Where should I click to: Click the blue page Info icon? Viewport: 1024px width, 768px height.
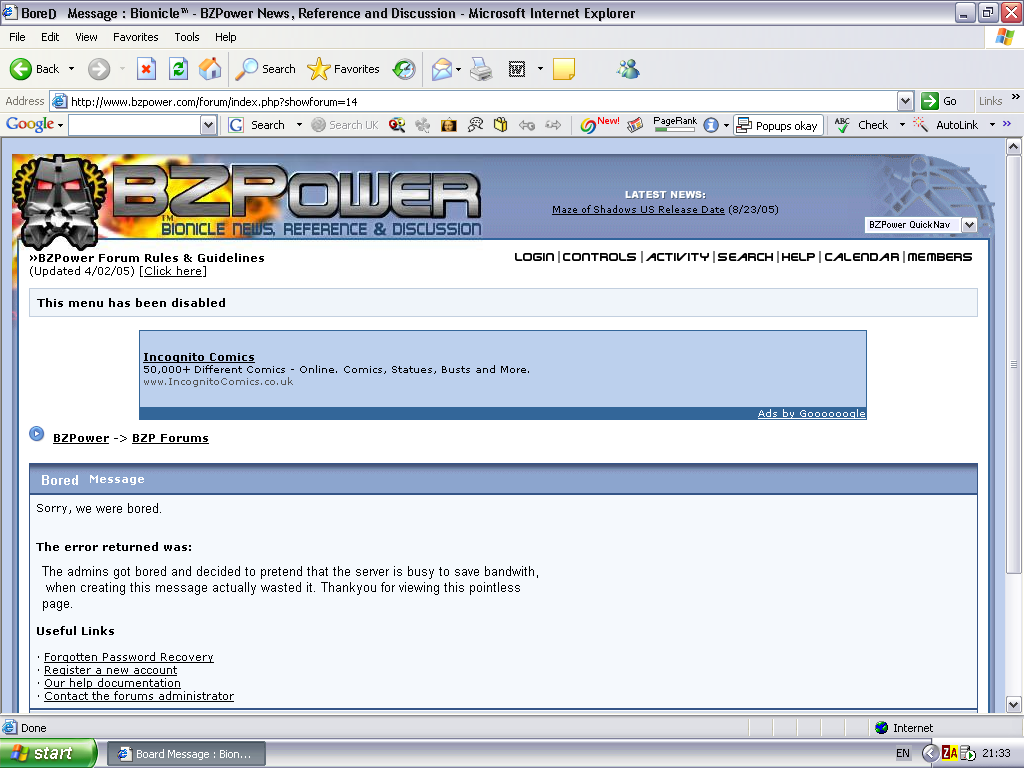(x=711, y=125)
